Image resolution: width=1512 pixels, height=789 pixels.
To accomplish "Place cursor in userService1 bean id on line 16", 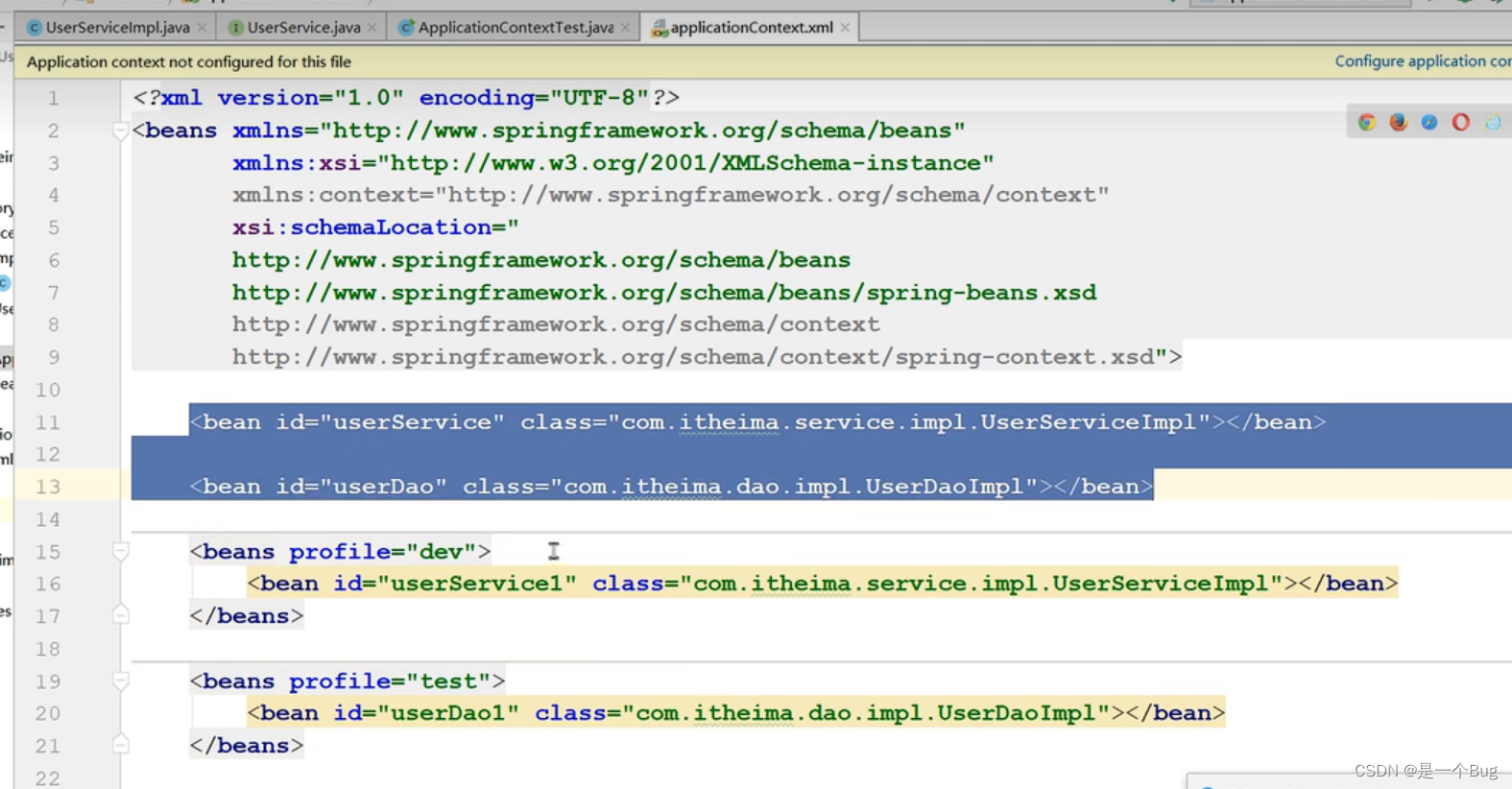I will pyautogui.click(x=477, y=584).
